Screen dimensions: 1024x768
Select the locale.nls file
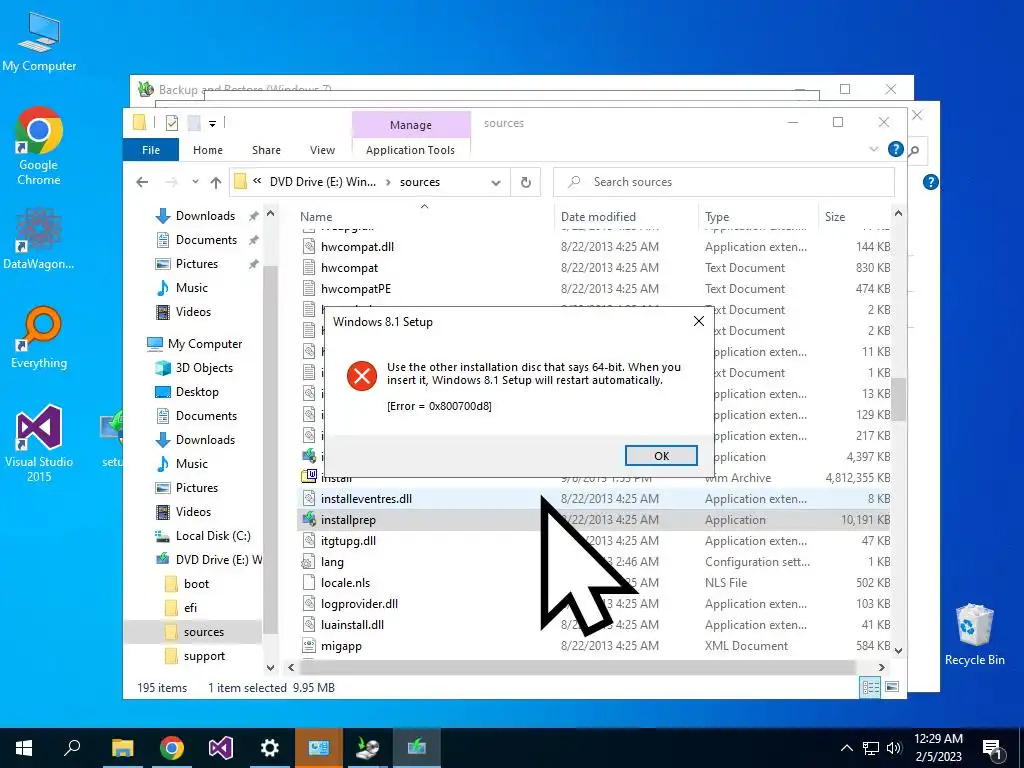345,583
